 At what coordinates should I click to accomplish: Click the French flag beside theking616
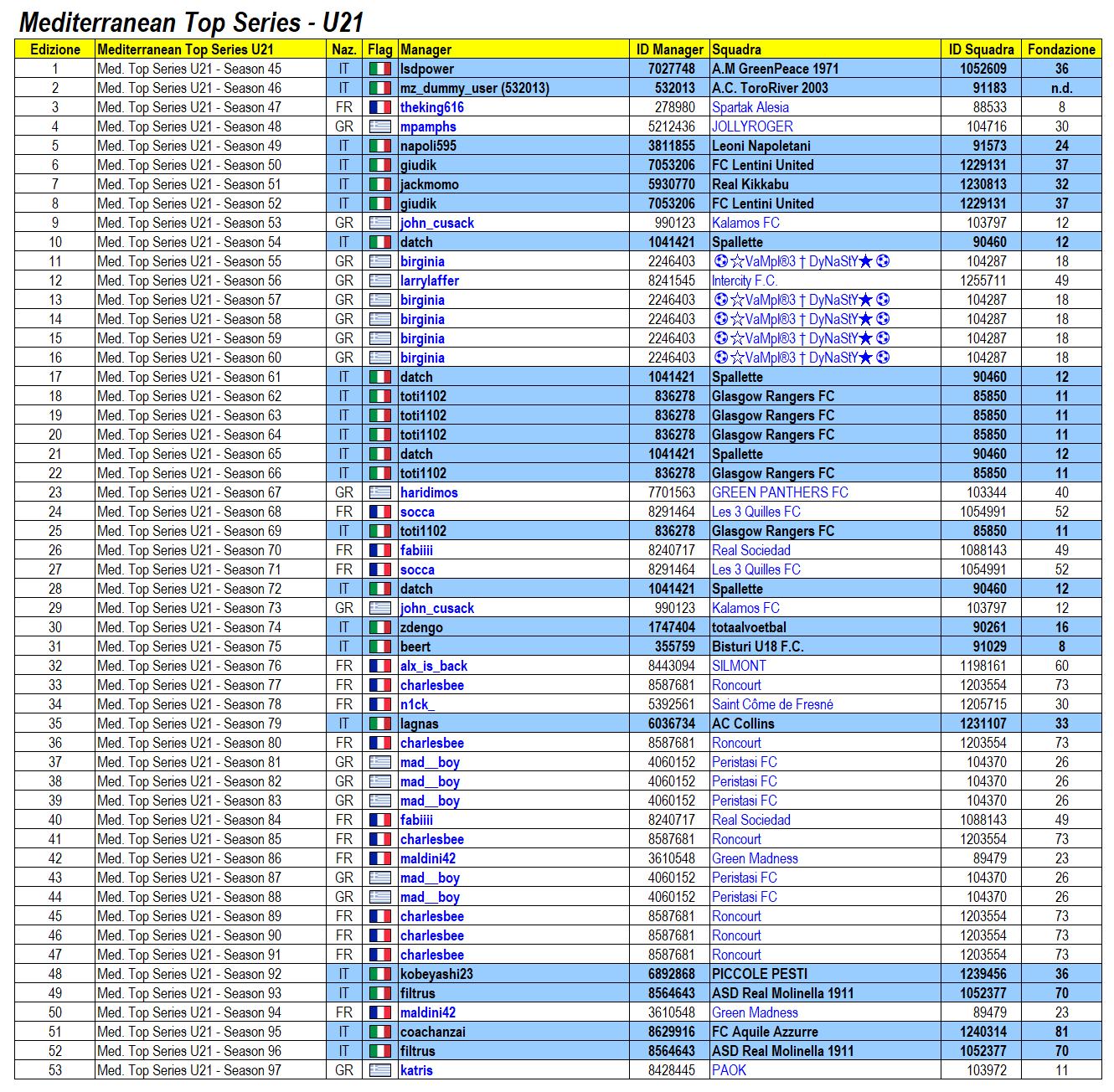[380, 107]
